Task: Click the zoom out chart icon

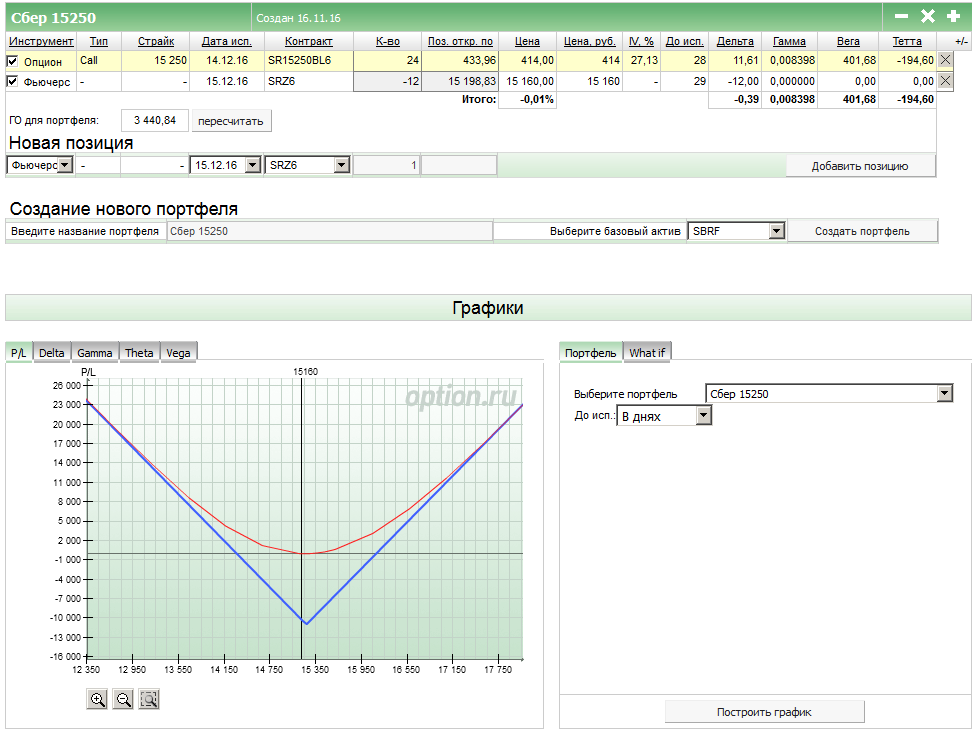Action: [x=123, y=700]
